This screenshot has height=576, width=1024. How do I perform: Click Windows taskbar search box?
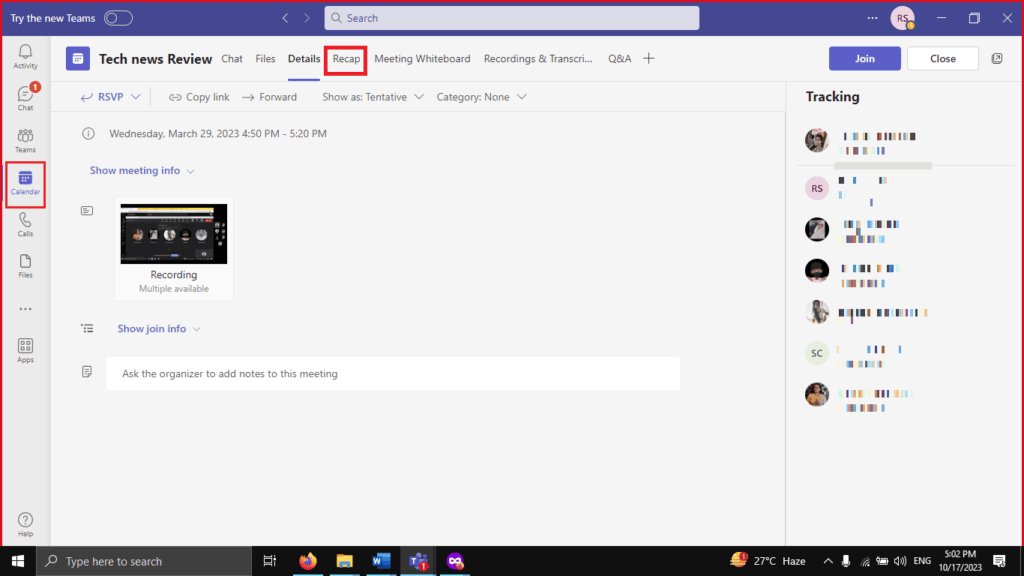pos(144,561)
